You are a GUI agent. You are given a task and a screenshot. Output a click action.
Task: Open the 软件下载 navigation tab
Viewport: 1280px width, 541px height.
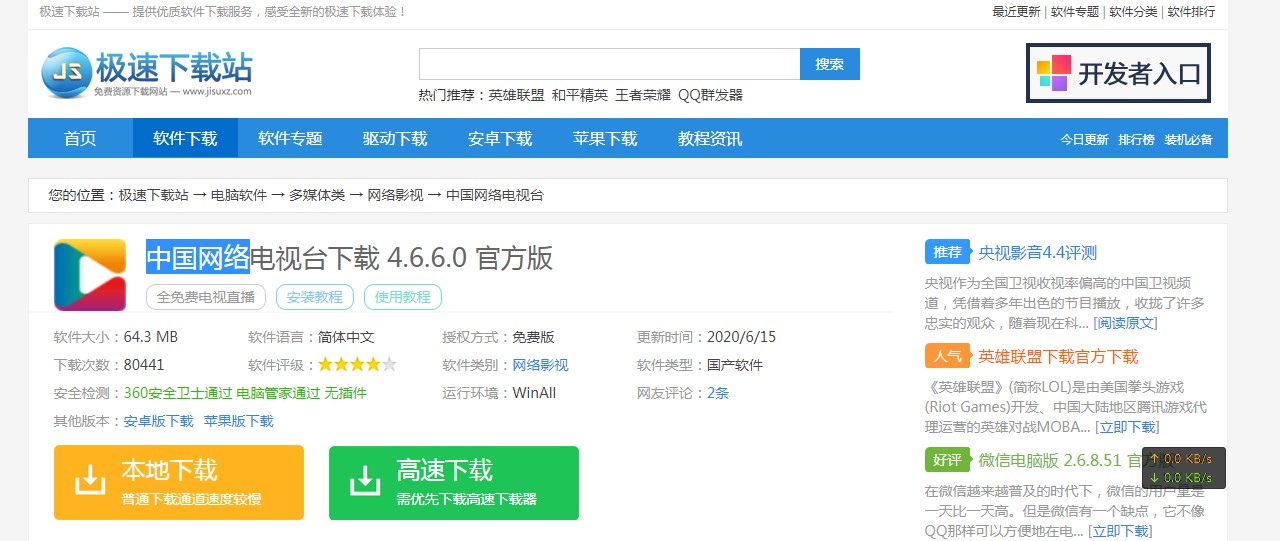pos(185,139)
